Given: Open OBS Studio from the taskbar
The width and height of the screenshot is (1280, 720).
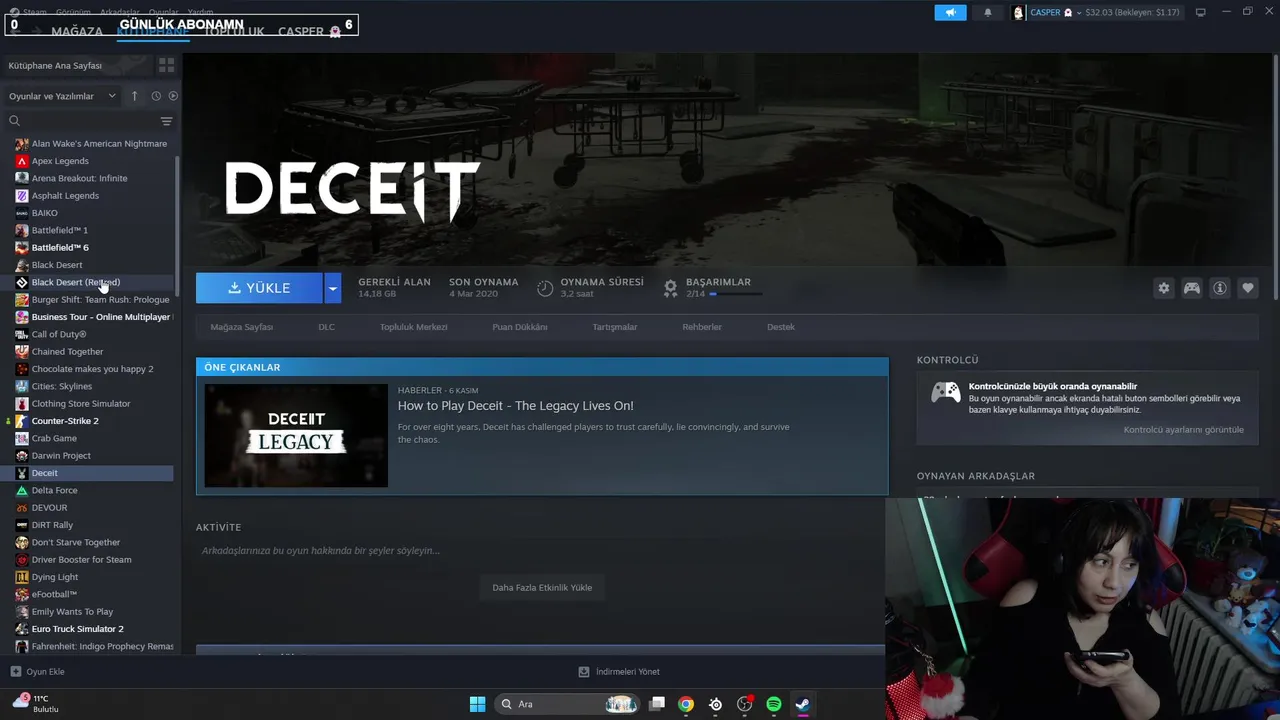Looking at the screenshot, I should 744,704.
